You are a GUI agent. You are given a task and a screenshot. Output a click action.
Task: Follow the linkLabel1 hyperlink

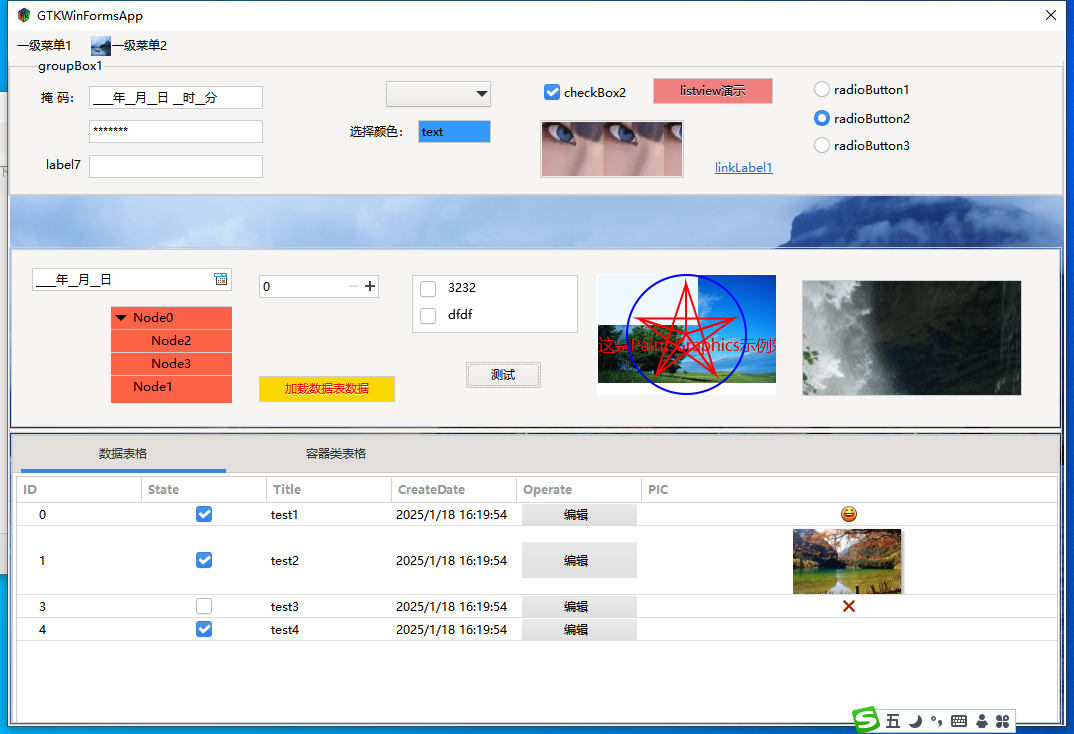743,168
